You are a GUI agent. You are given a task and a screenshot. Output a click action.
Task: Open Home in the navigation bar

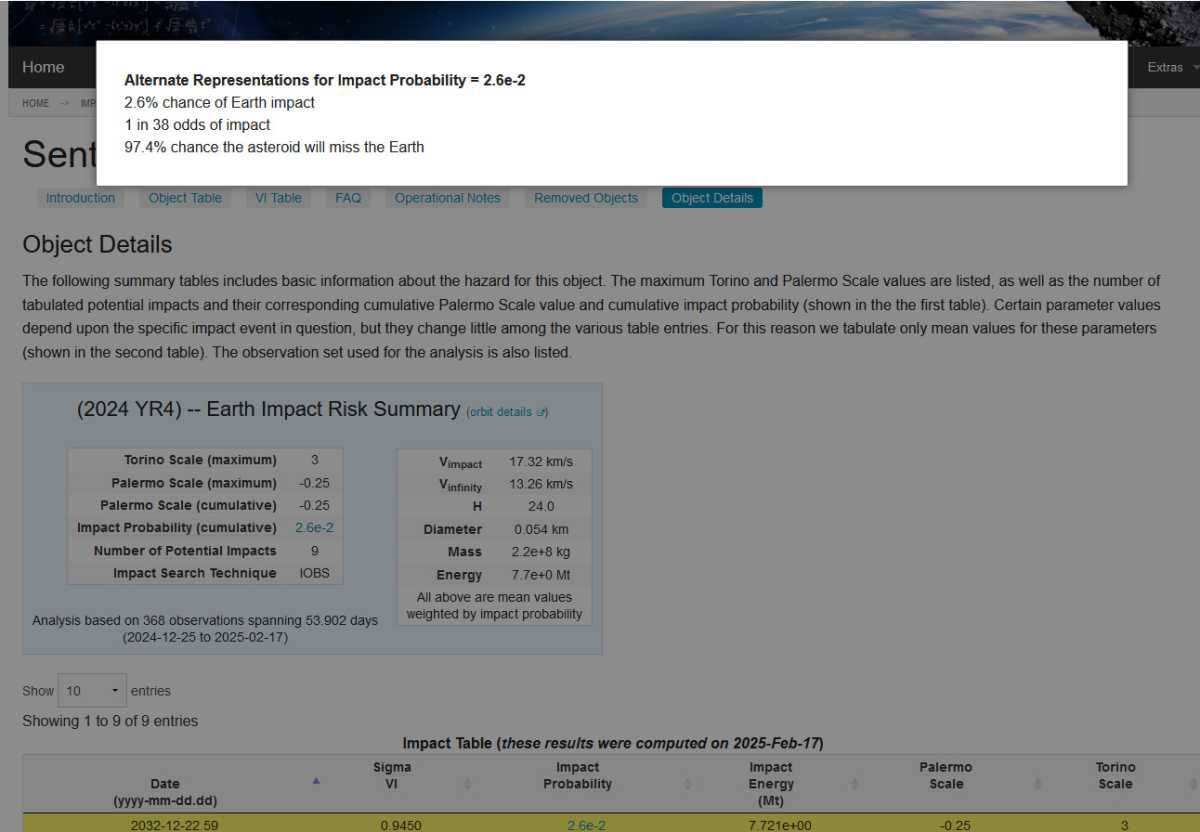coord(43,67)
